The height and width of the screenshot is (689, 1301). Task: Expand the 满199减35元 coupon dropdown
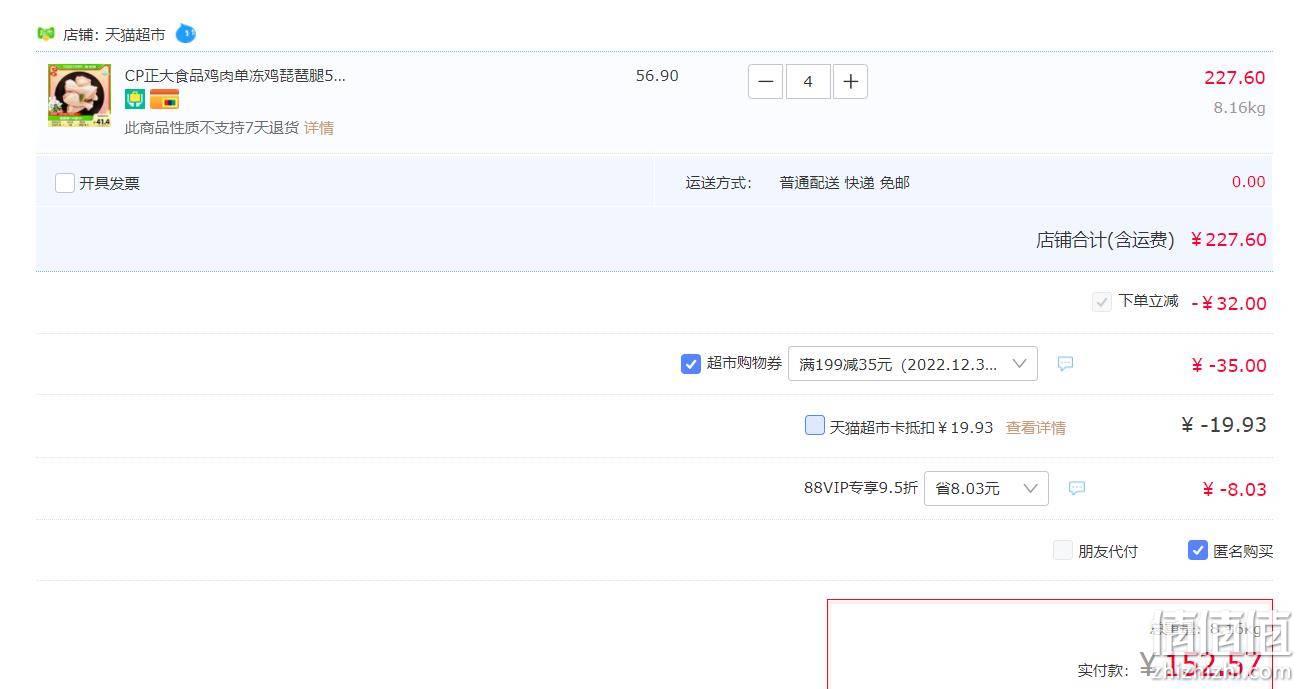point(913,364)
